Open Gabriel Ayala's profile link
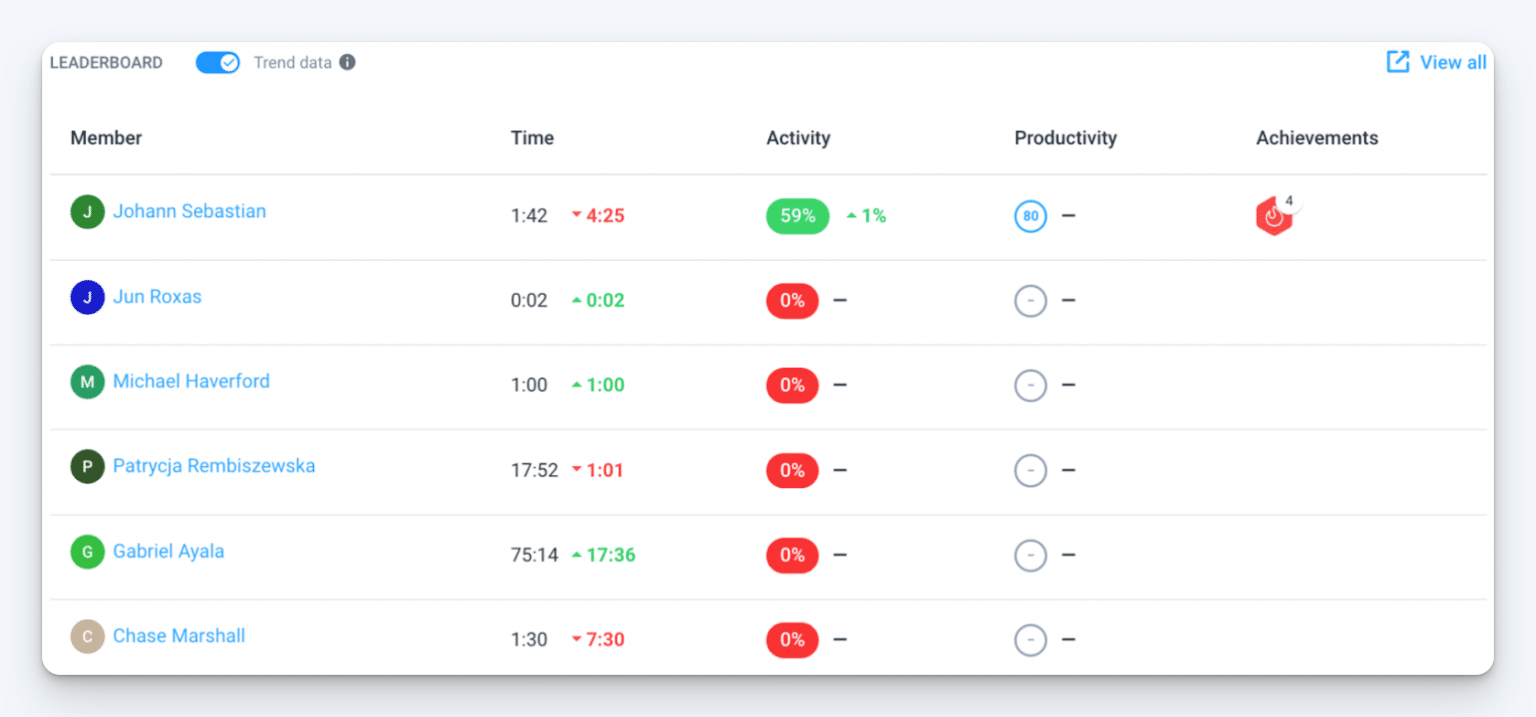 (168, 551)
